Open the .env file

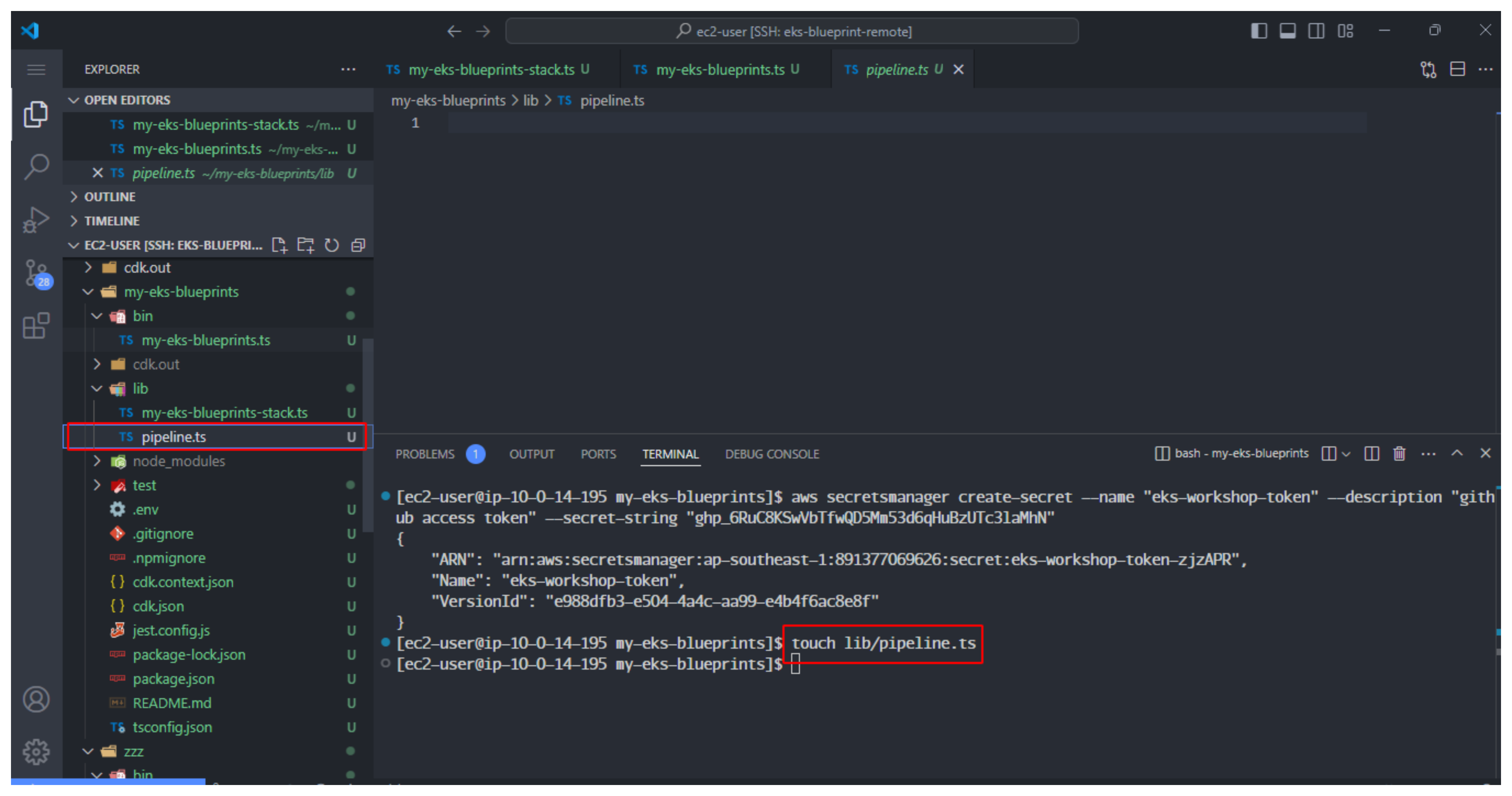click(218, 509)
